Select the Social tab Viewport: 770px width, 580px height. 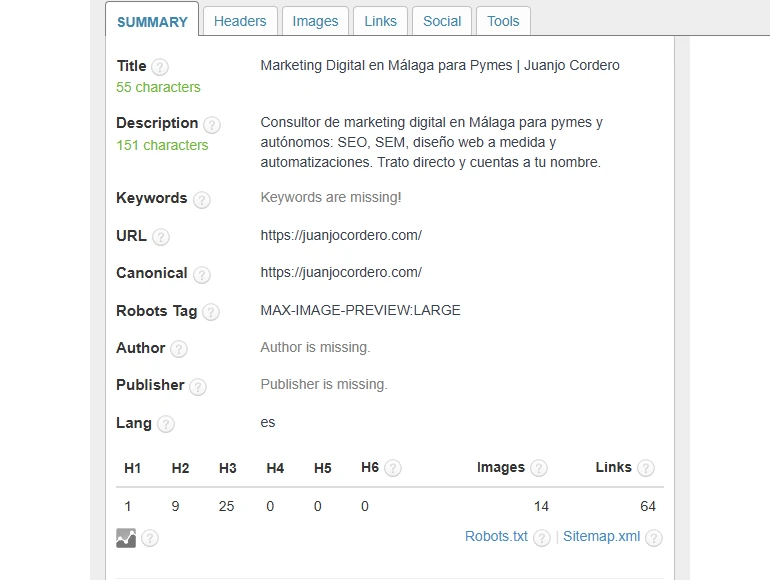[442, 21]
